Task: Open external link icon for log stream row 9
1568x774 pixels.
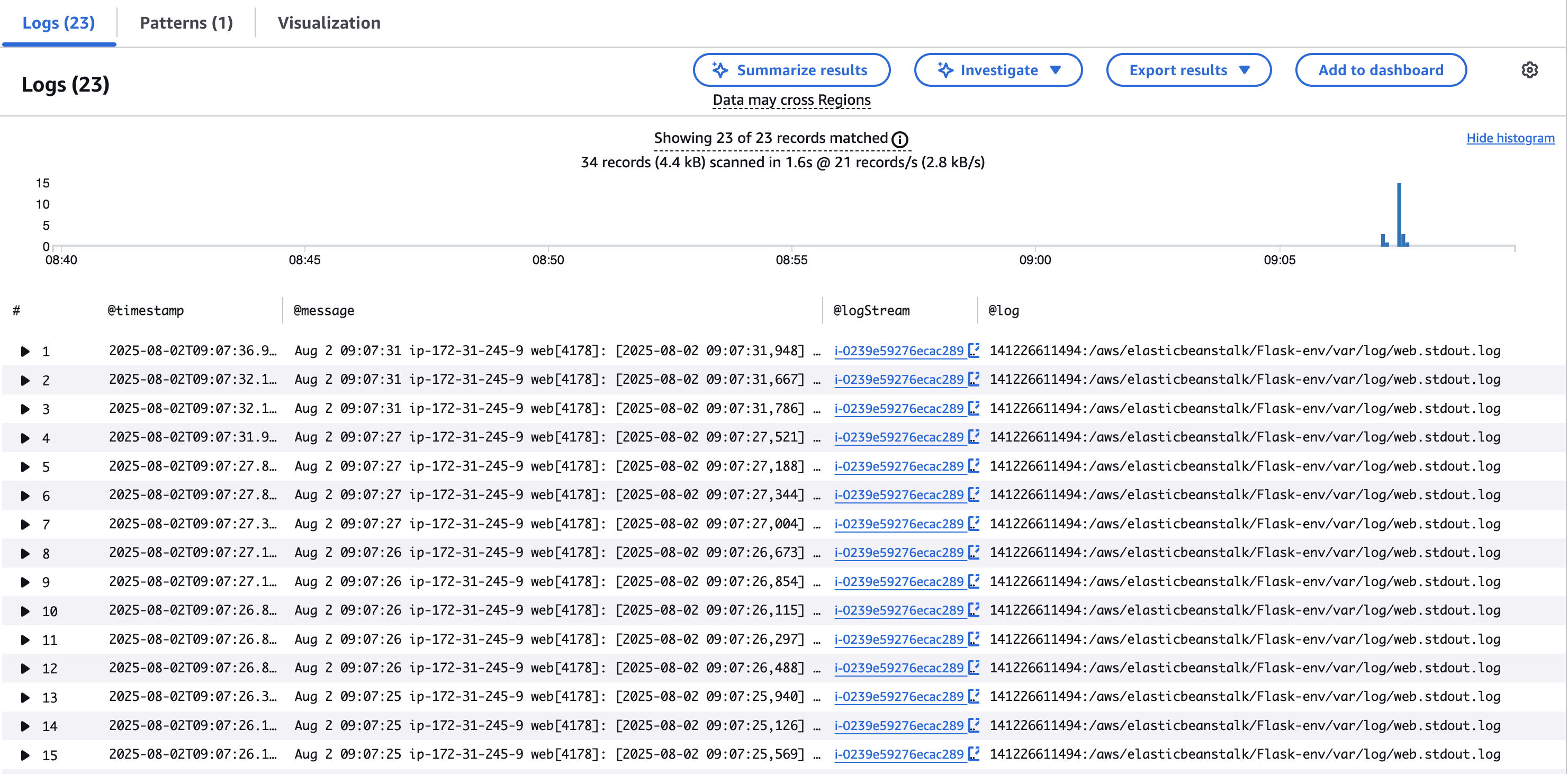Action: (x=974, y=581)
